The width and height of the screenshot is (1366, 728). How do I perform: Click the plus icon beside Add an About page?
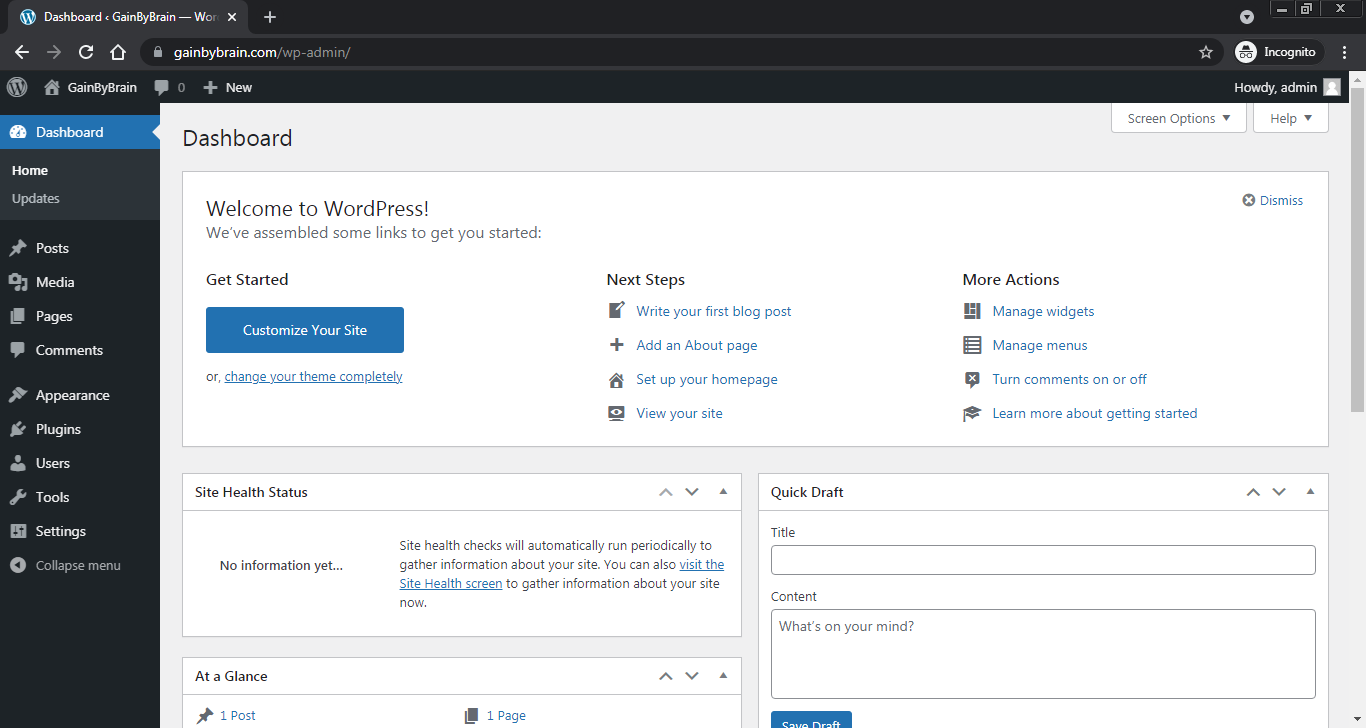[x=617, y=345]
